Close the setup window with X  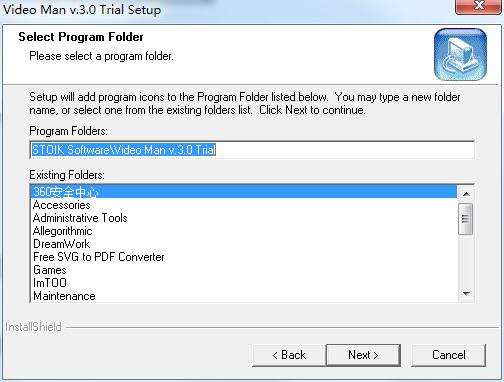479,6
